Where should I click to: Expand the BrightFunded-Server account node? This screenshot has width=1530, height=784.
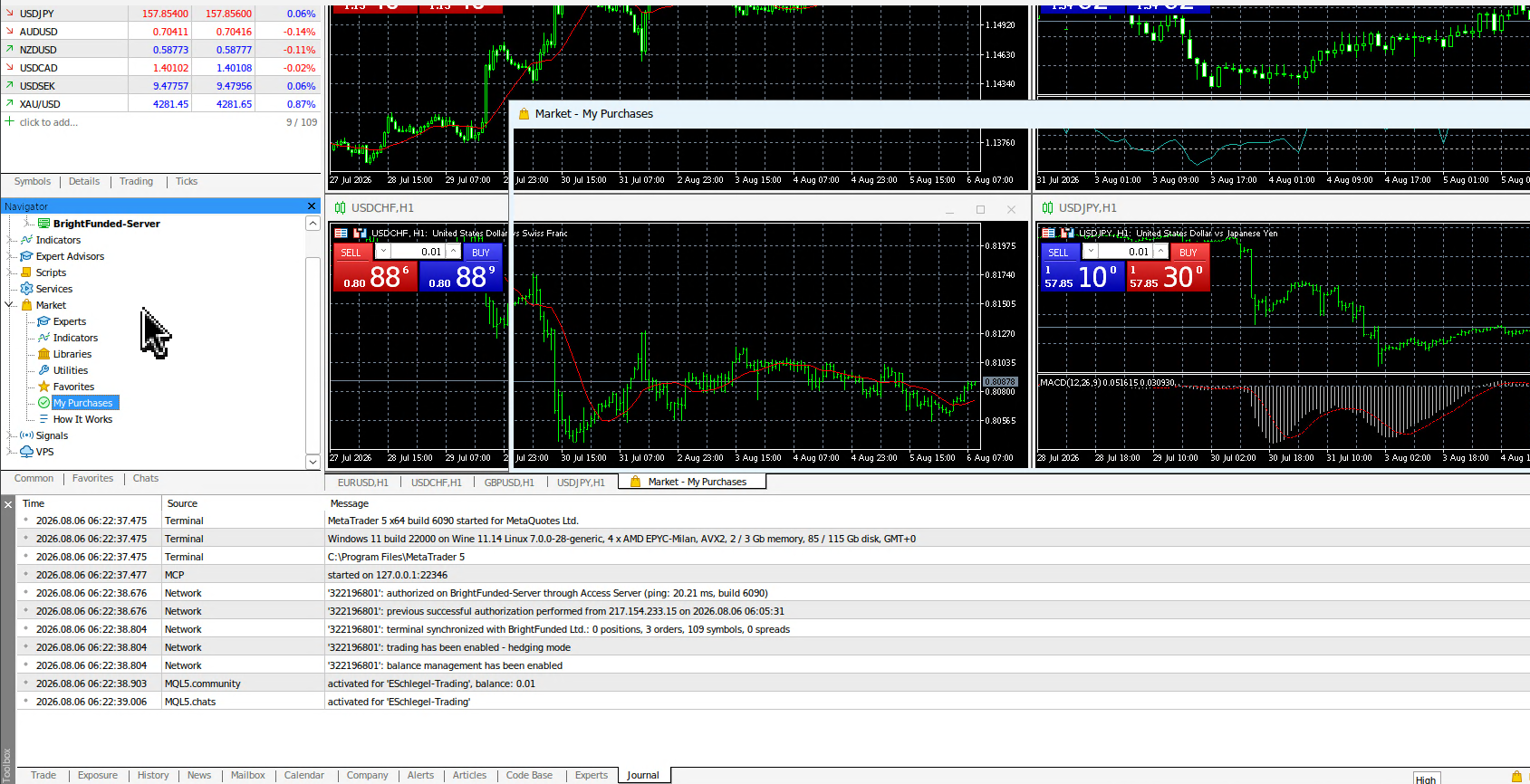(27, 224)
